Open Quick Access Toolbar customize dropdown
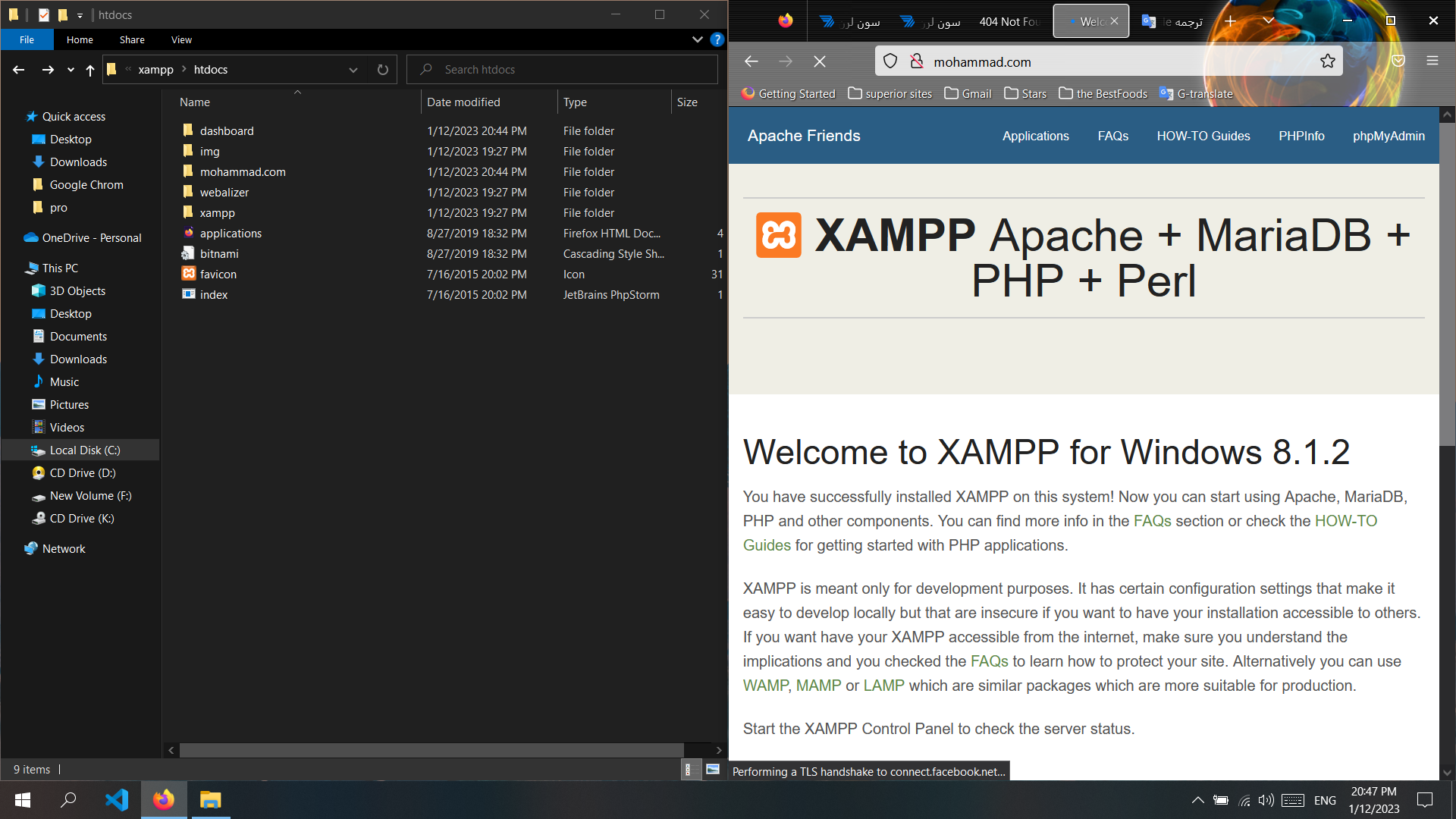The image size is (1456, 819). pos(80,15)
